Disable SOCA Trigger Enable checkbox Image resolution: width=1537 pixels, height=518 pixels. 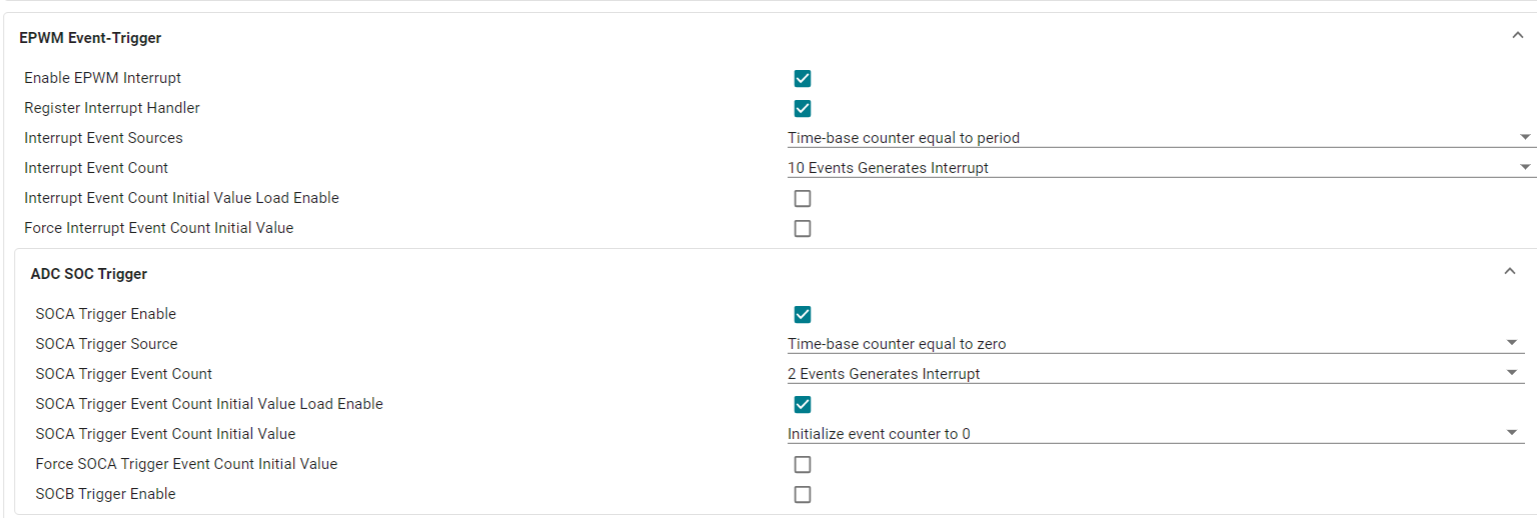[x=802, y=314]
